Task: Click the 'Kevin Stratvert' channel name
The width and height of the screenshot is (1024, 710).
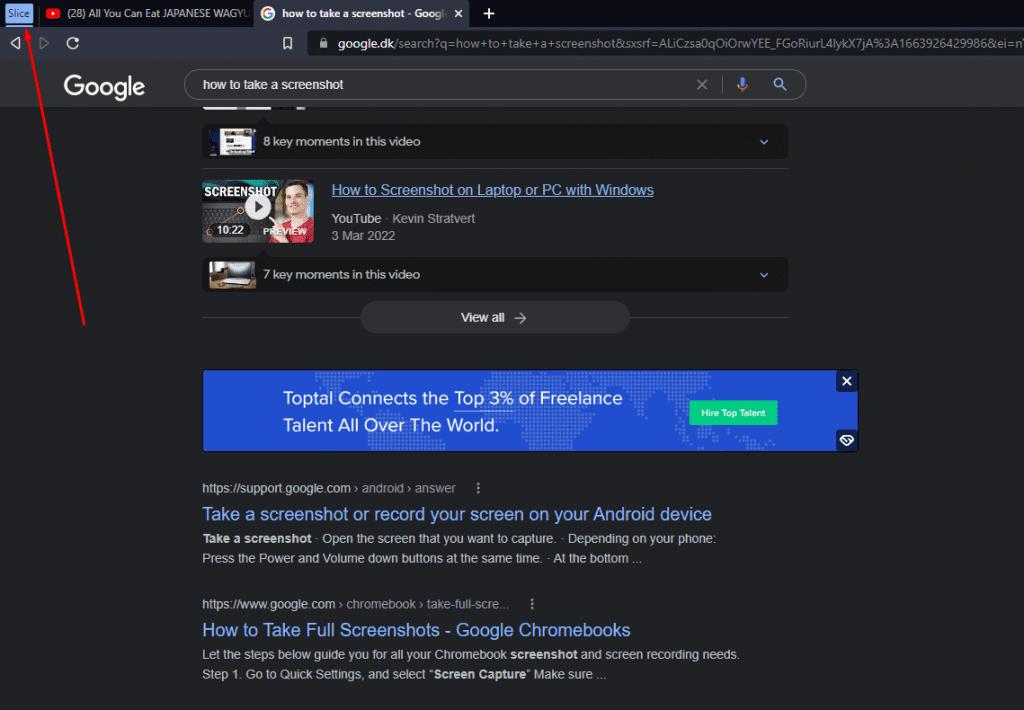Action: click(x=434, y=219)
